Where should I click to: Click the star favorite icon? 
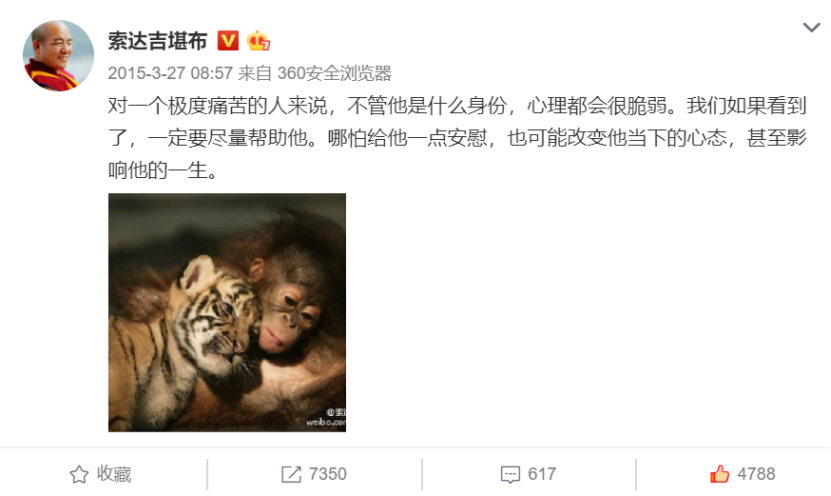[79, 474]
